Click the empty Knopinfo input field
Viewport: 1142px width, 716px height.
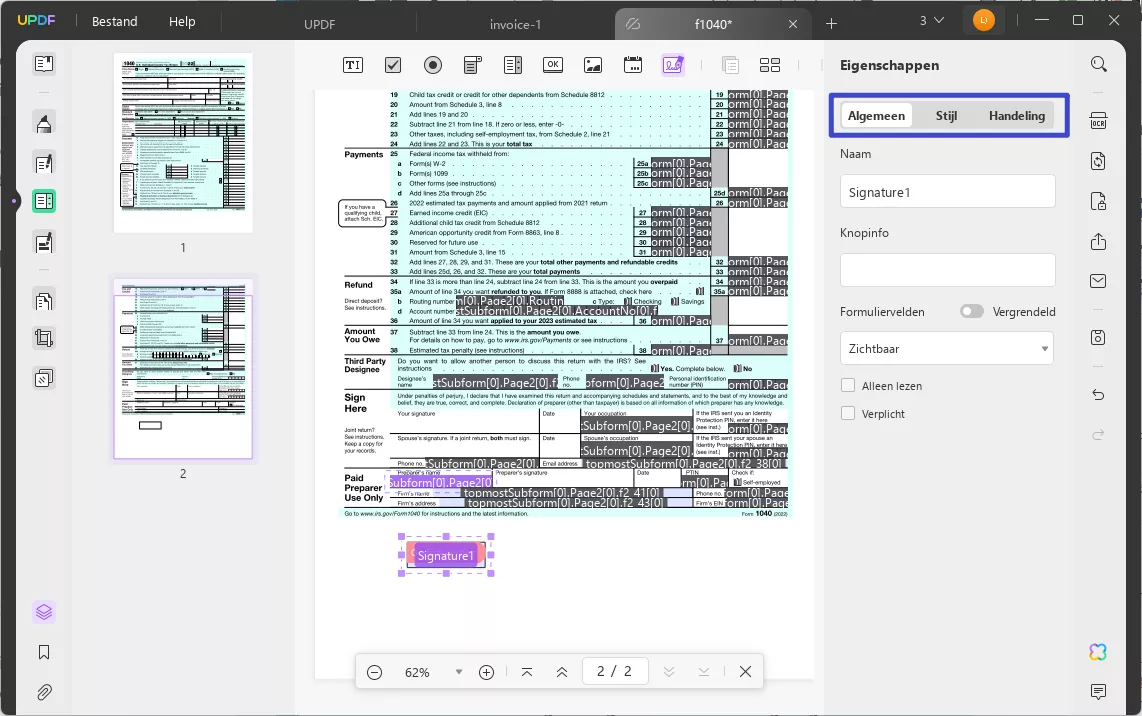[x=947, y=270]
